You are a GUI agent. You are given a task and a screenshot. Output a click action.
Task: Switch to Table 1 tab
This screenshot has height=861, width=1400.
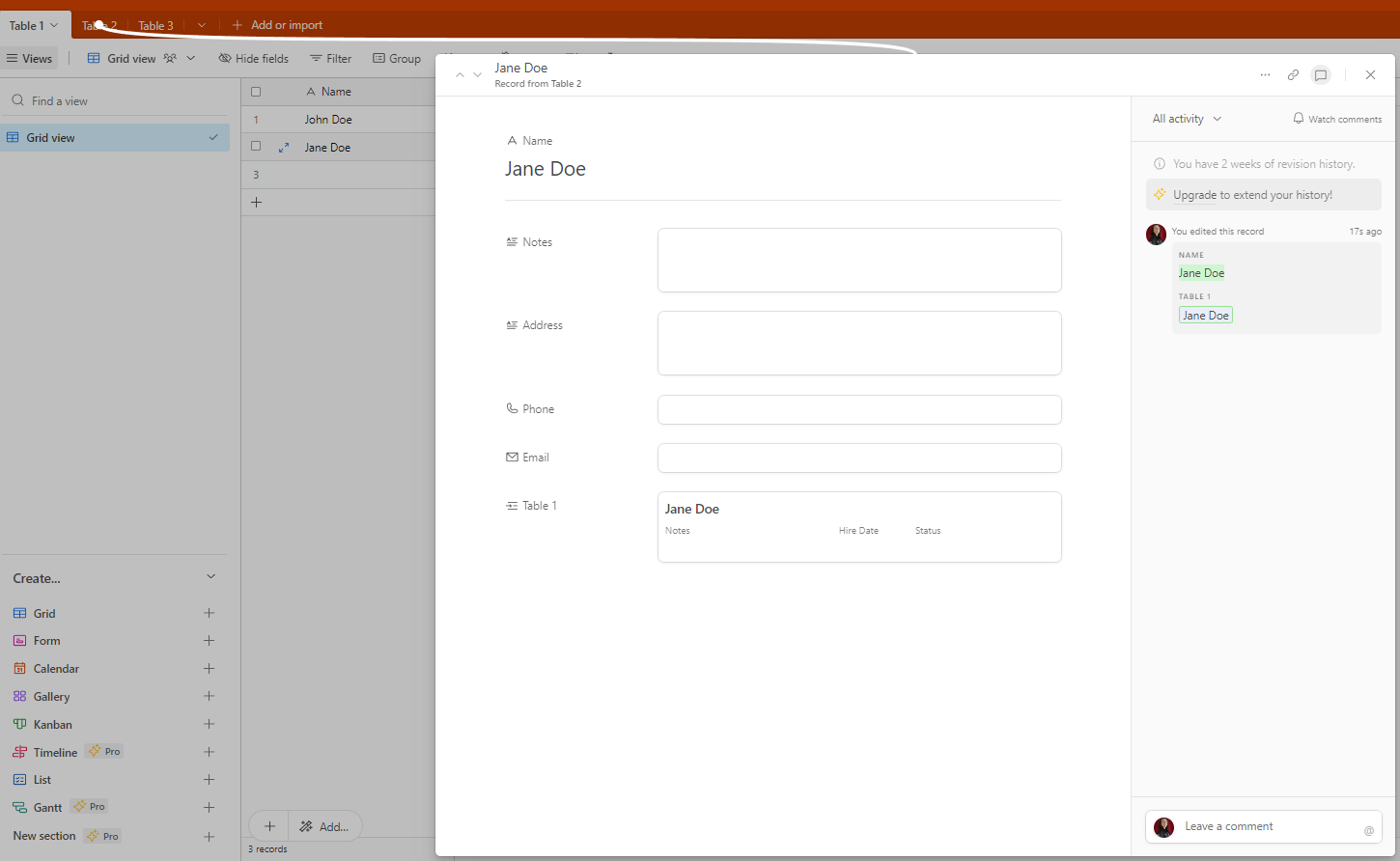click(34, 26)
